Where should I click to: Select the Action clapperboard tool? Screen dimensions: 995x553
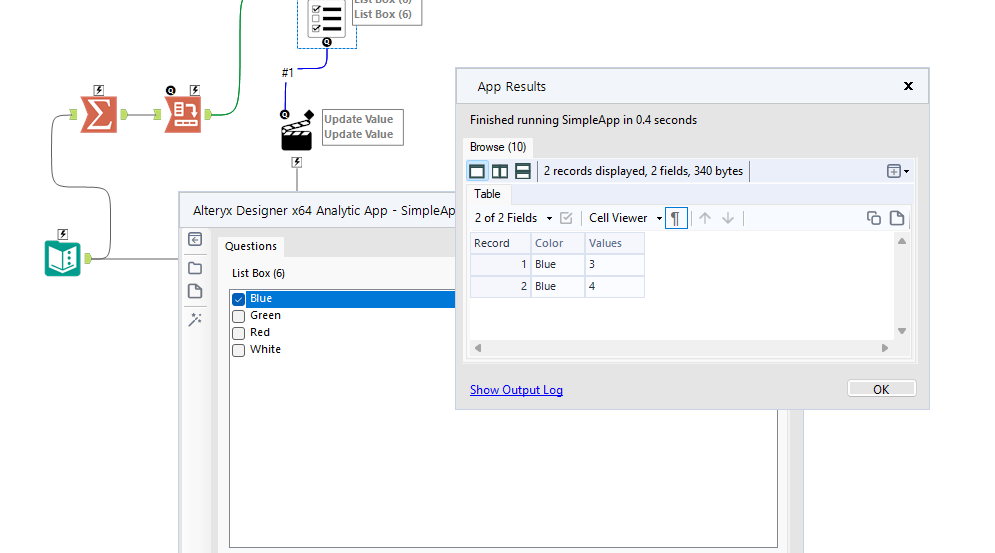[x=296, y=133]
